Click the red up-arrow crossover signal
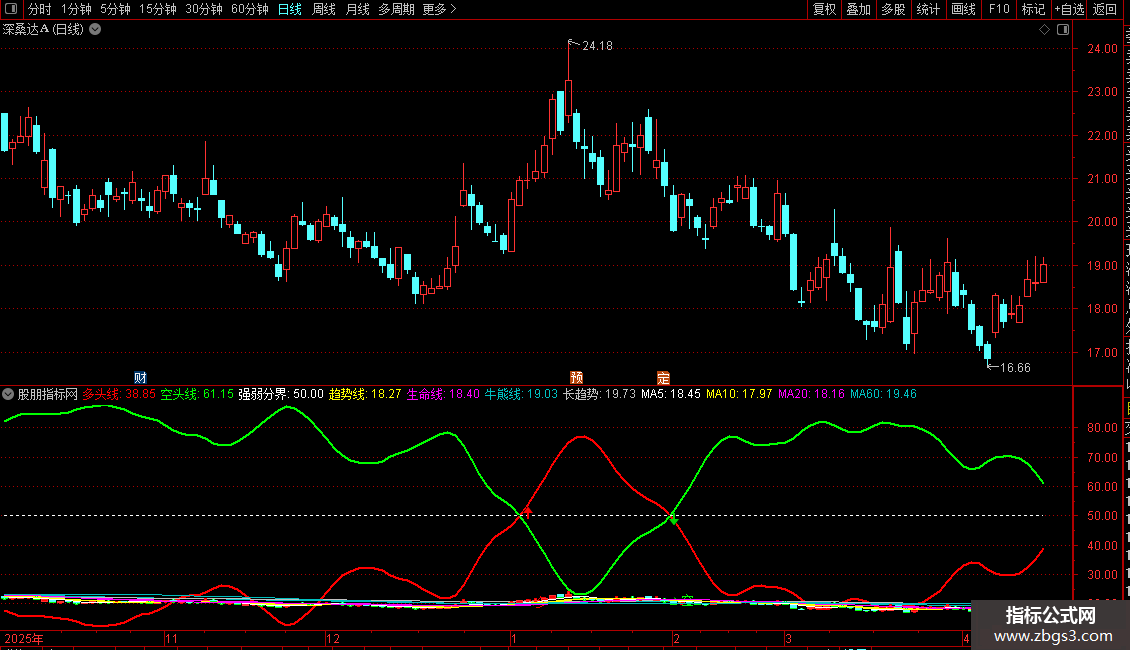Viewport: 1130px width, 650px height. [x=528, y=512]
